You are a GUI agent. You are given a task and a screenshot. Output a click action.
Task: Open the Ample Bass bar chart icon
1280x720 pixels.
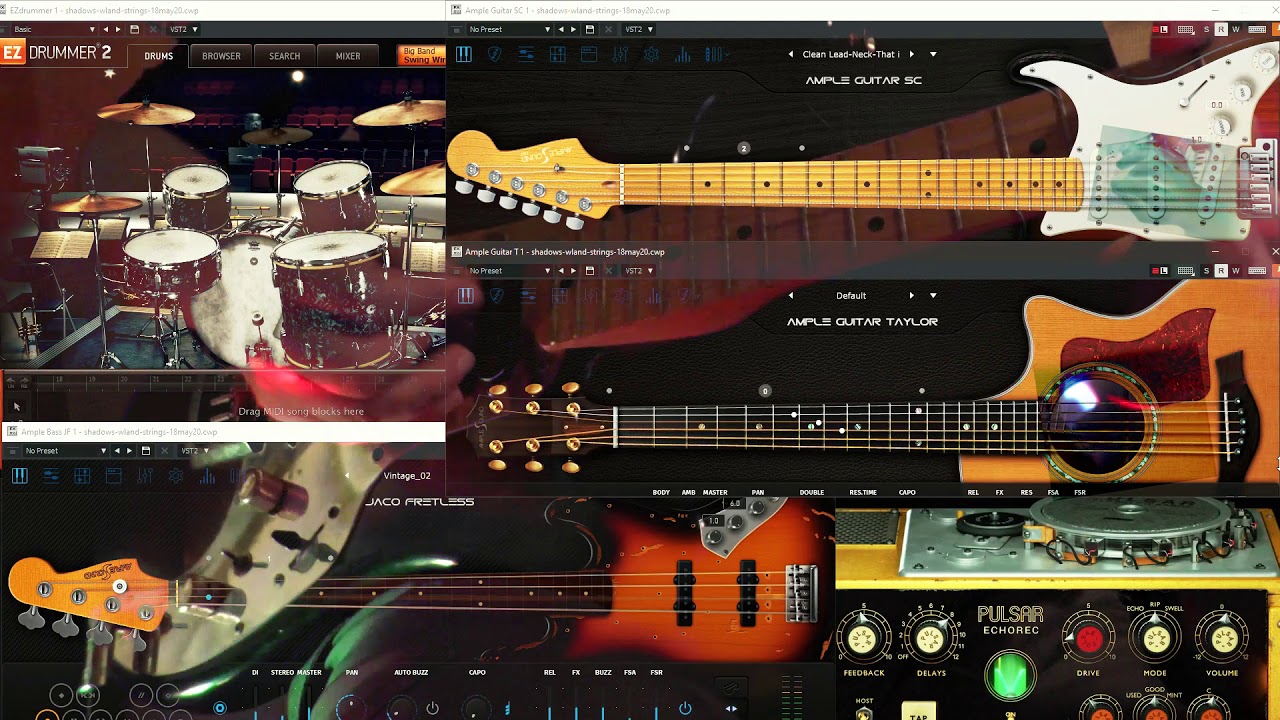click(x=207, y=476)
